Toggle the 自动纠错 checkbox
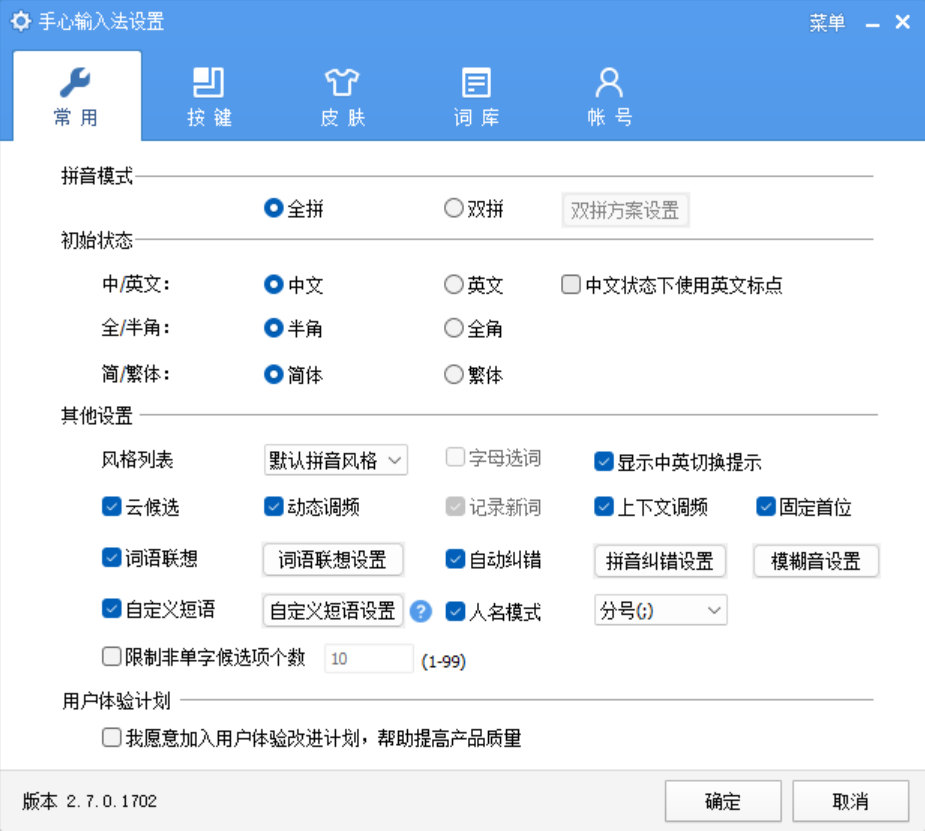This screenshot has width=925, height=831. click(494, 559)
